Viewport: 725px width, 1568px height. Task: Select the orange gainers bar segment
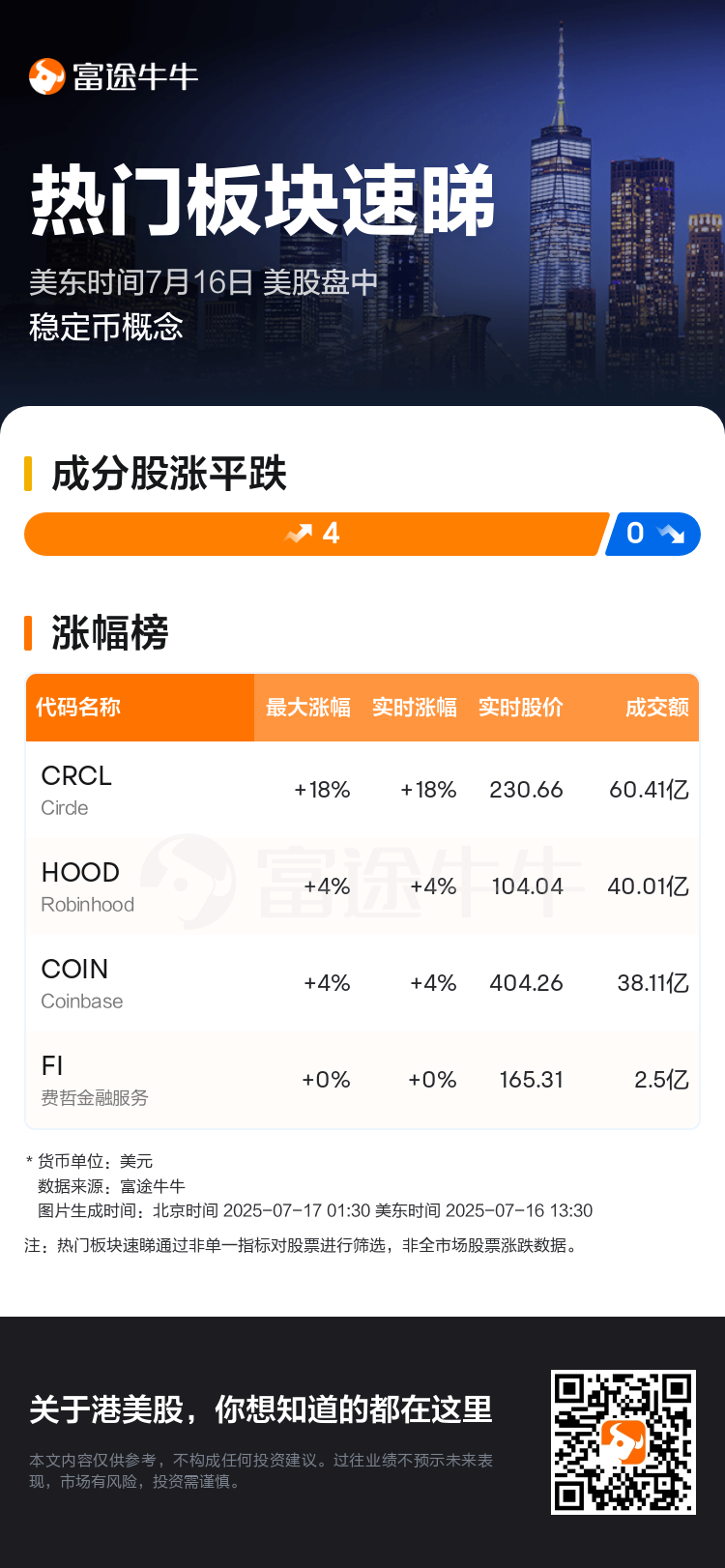pos(317,534)
